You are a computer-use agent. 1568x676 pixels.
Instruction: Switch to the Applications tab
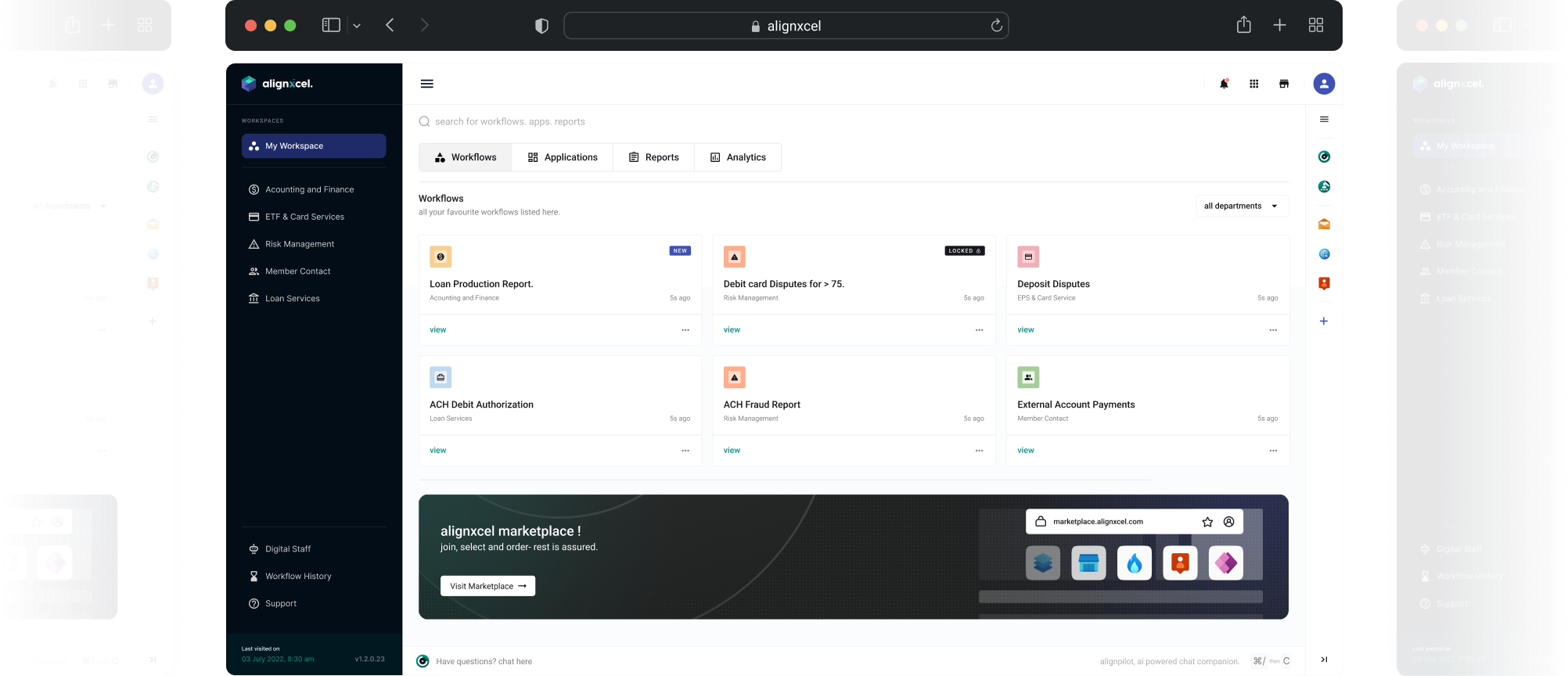[x=563, y=157]
